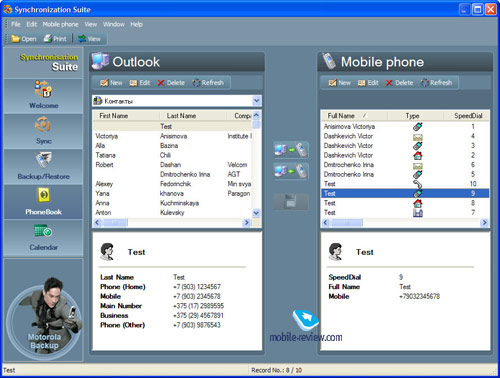Click Delete in the Outlook panel toolbar
Image resolution: width=500 pixels, height=378 pixels.
point(171,83)
